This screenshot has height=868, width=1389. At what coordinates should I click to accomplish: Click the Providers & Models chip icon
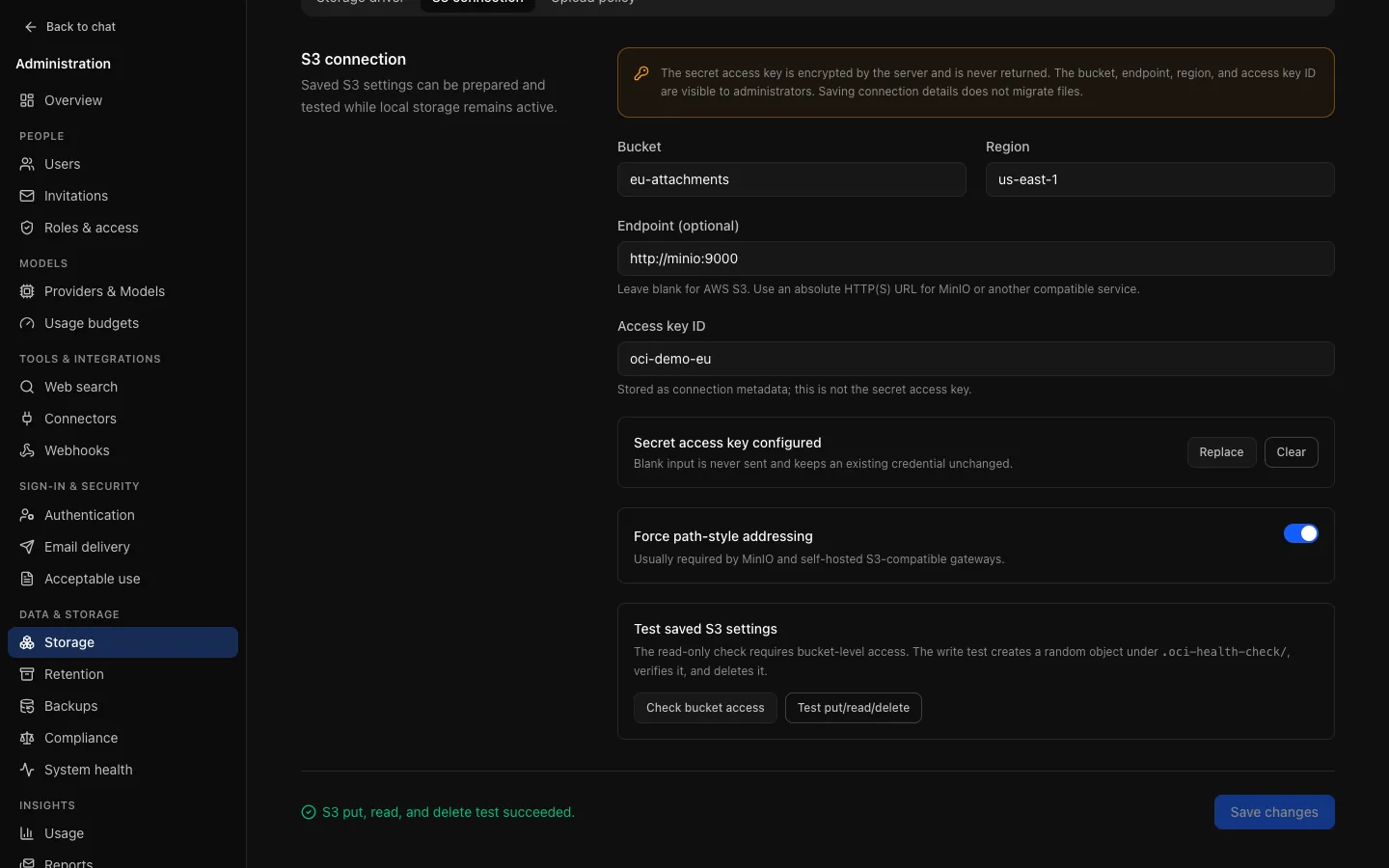tap(27, 291)
